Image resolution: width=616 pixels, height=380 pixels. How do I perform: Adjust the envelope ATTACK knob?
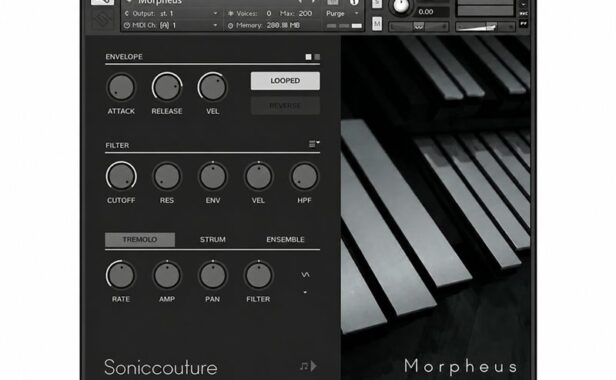[121, 87]
